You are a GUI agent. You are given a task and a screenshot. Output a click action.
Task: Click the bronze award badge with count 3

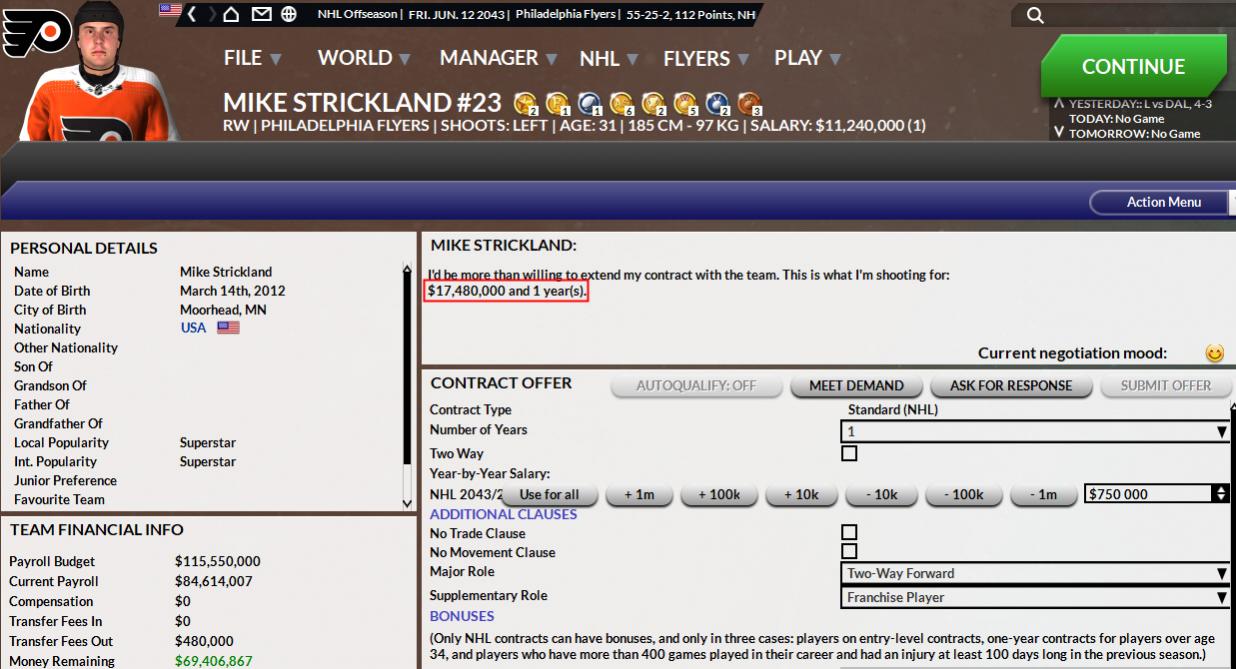click(750, 103)
